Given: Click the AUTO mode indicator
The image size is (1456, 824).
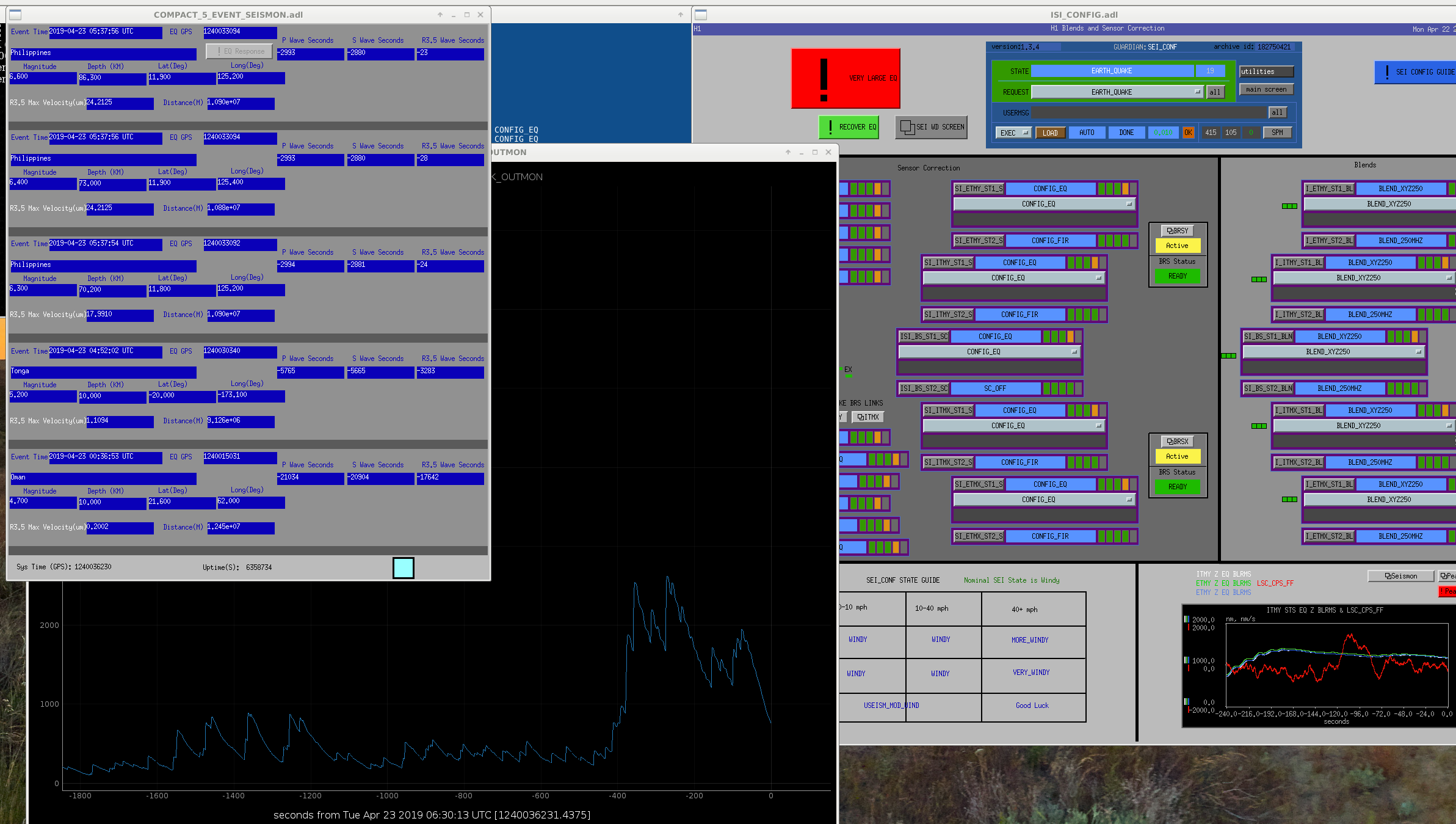Looking at the screenshot, I should (x=1087, y=133).
